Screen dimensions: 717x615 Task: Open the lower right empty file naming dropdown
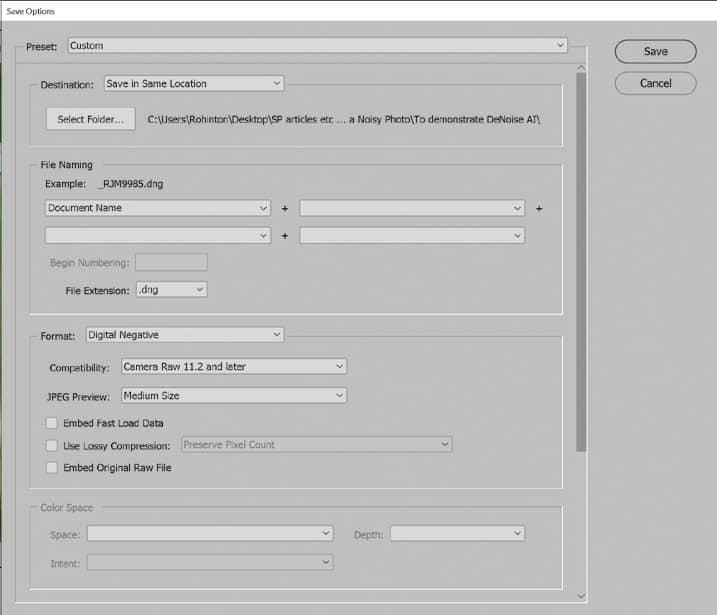[x=412, y=235]
